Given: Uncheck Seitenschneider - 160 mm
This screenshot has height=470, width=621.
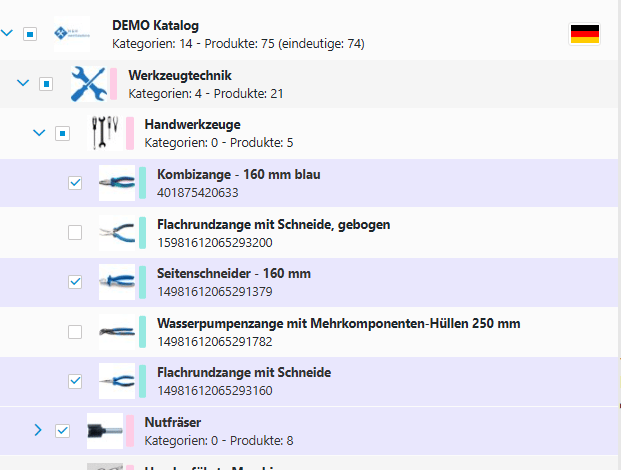Looking at the screenshot, I should pyautogui.click(x=75, y=282).
